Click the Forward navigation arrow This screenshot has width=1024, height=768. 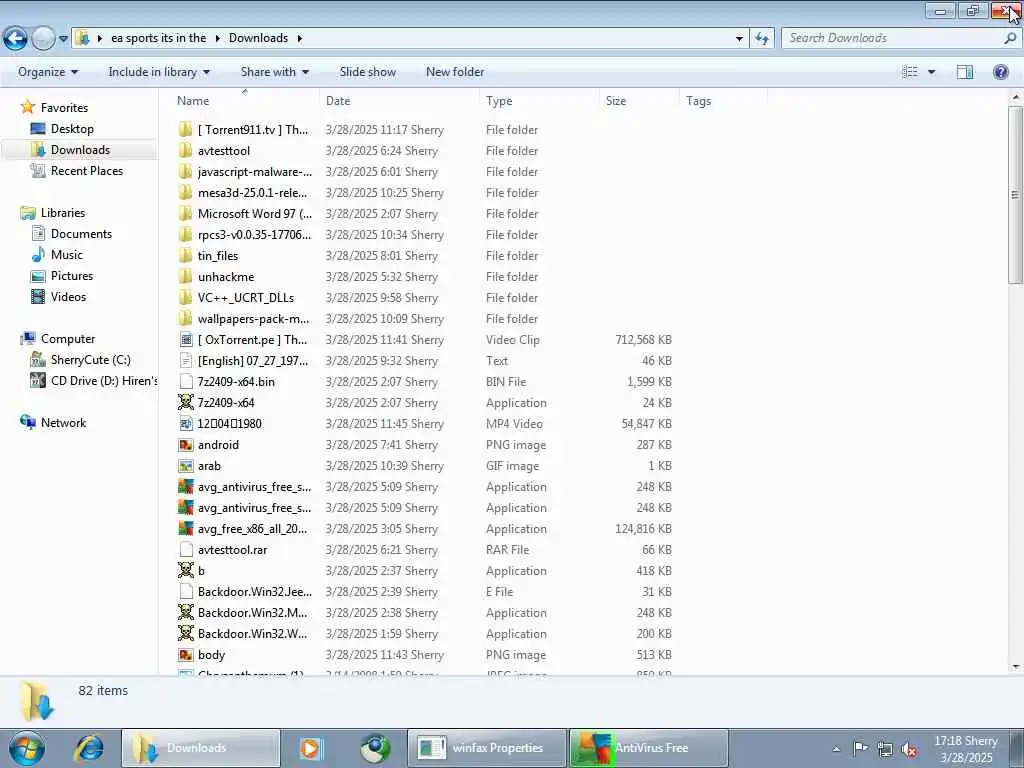click(43, 39)
